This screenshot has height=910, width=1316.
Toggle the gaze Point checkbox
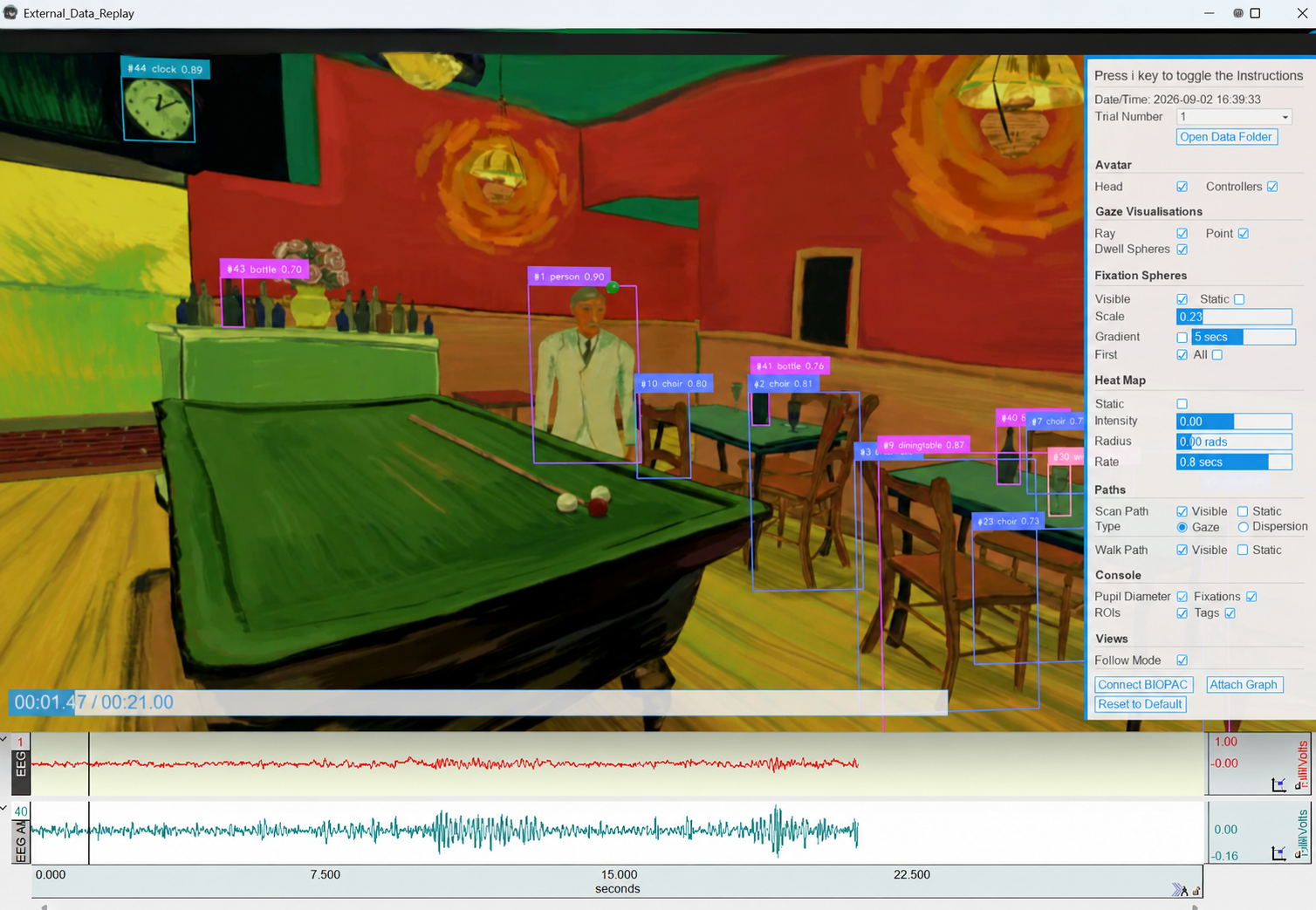pyautogui.click(x=1244, y=234)
